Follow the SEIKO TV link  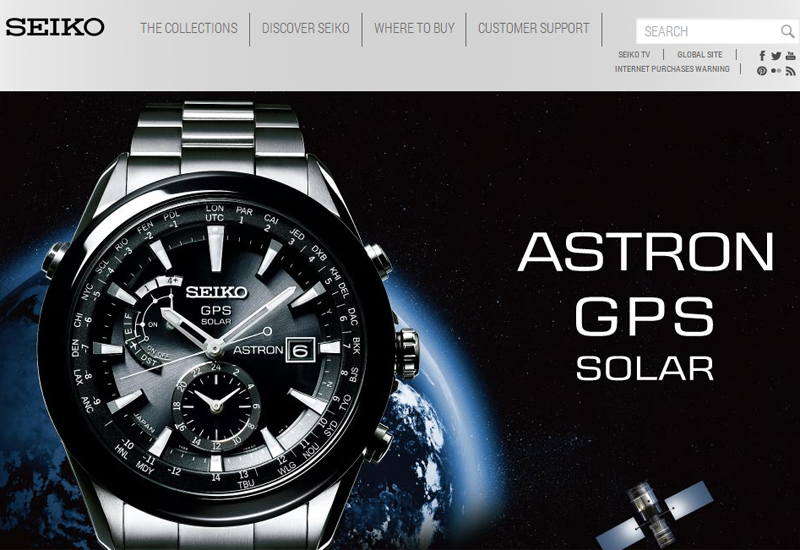634,55
